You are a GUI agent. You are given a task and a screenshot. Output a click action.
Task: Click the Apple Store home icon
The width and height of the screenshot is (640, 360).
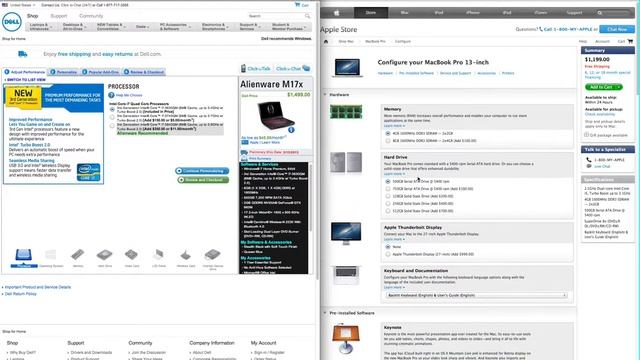[326, 41]
